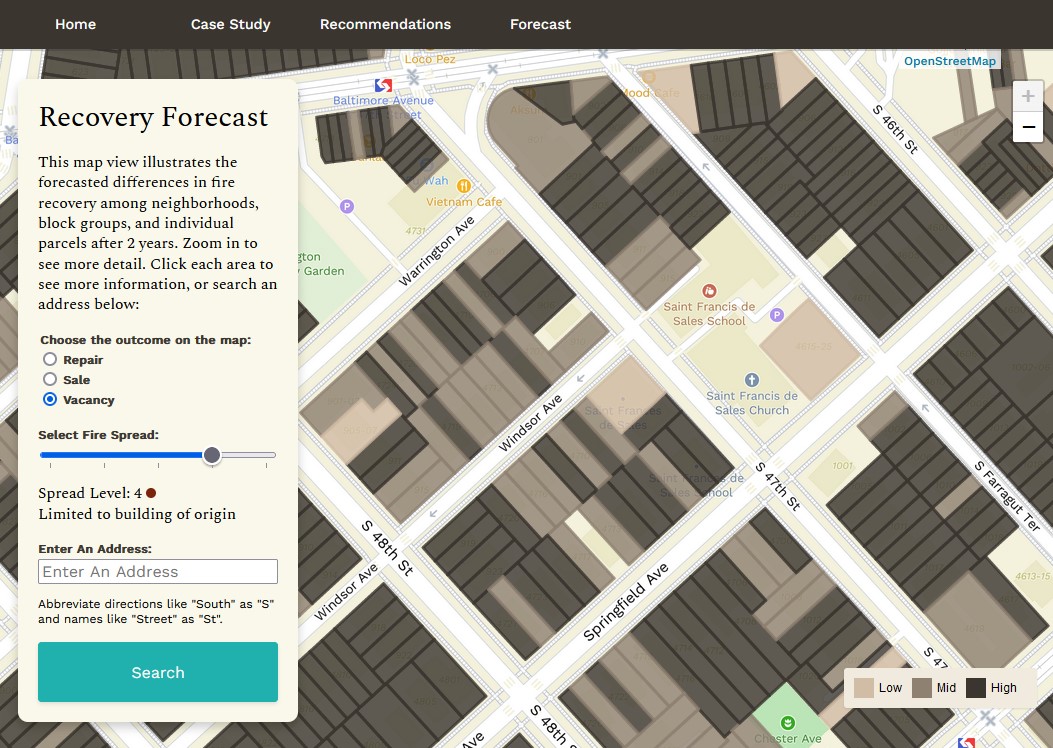Go to the Home page
This screenshot has height=748, width=1053.
75,24
